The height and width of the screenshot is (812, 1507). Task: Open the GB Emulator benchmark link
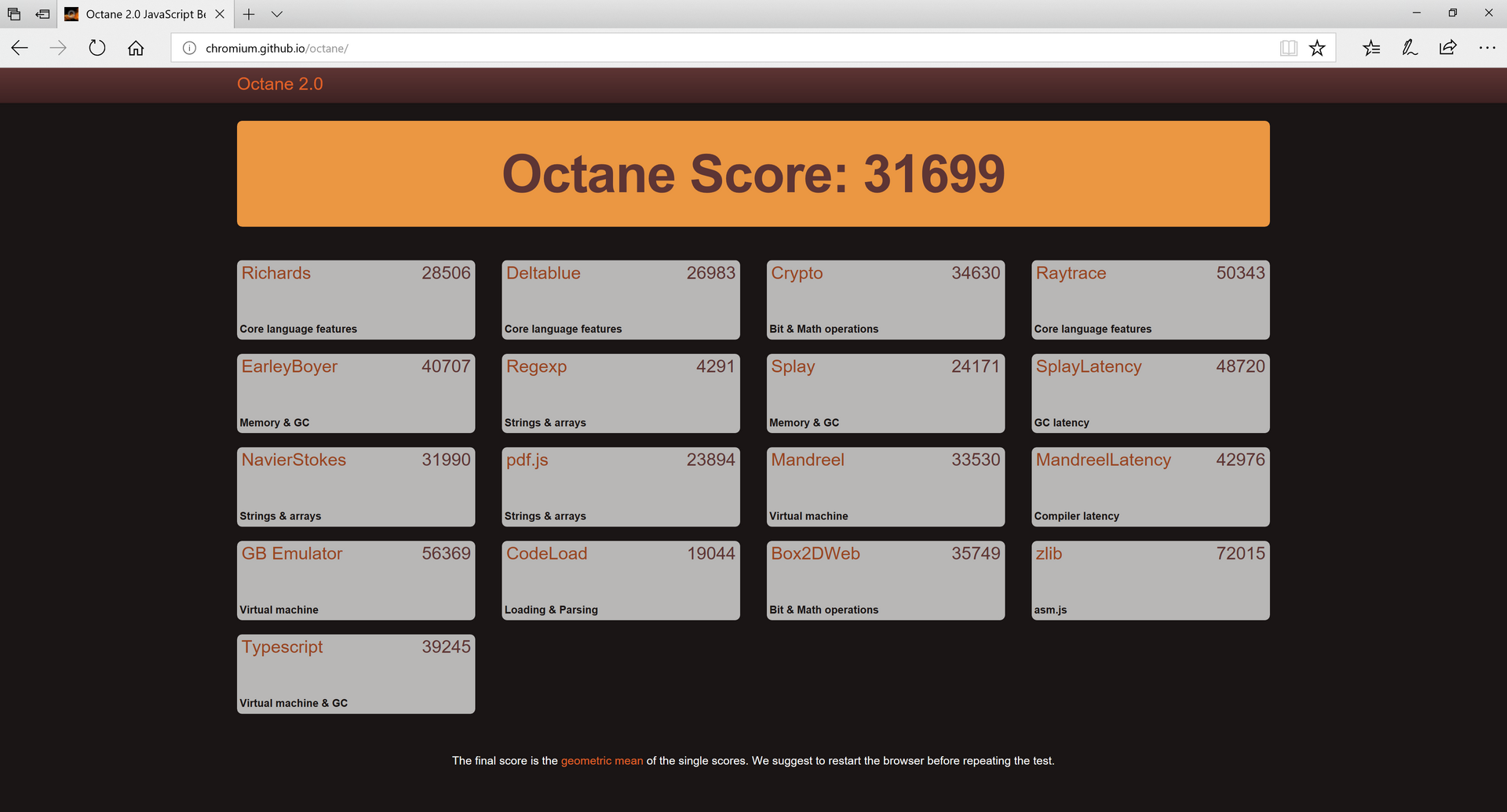(292, 554)
